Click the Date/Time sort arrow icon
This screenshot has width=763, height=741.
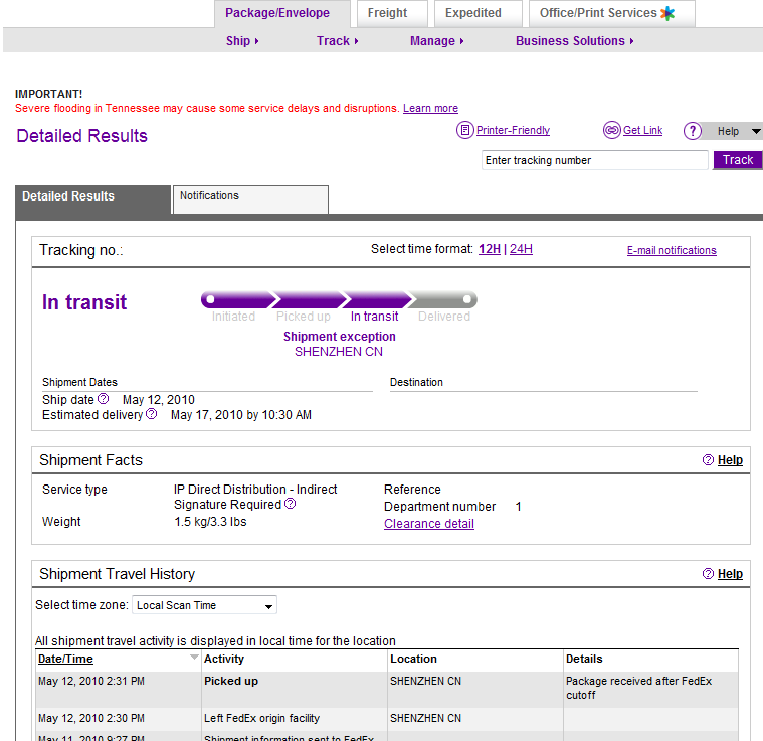(x=194, y=657)
